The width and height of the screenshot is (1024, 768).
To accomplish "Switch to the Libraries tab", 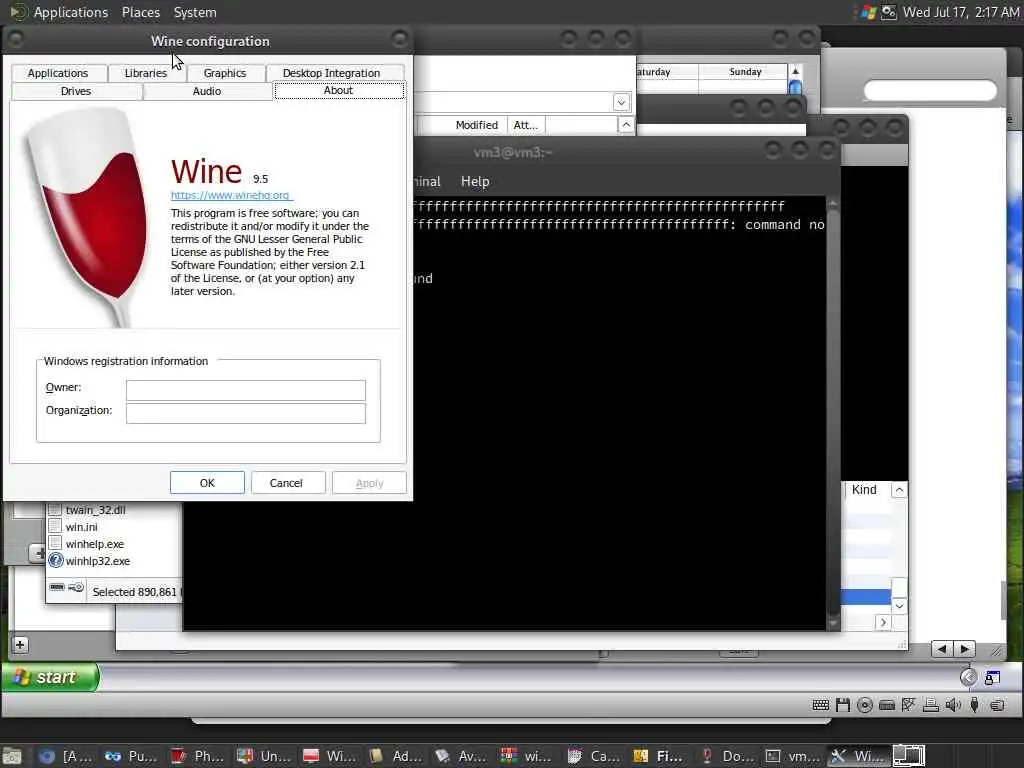I will pos(146,73).
